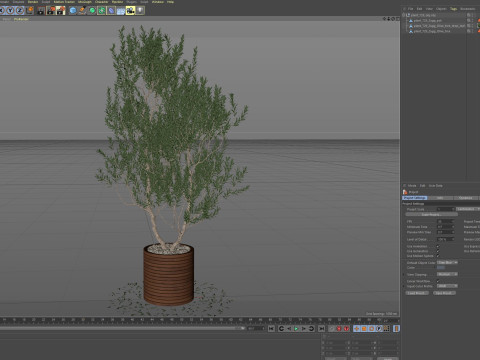Open the Attribute Manager Mode menu
480x360 pixels.
412,186
